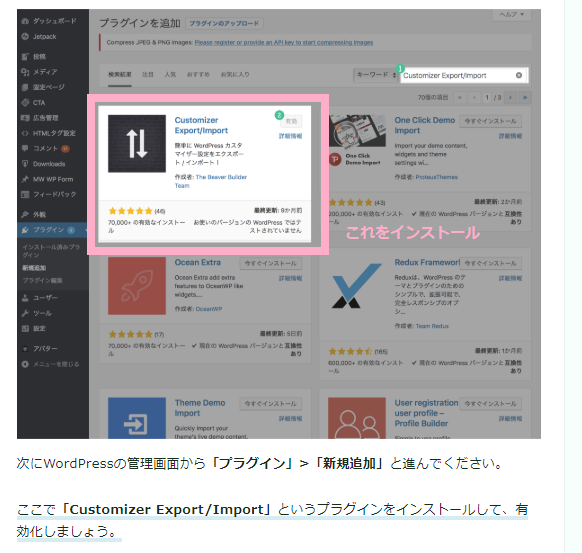
Task: Collapse menu with メニューを閉じる
Action: (x=50, y=364)
